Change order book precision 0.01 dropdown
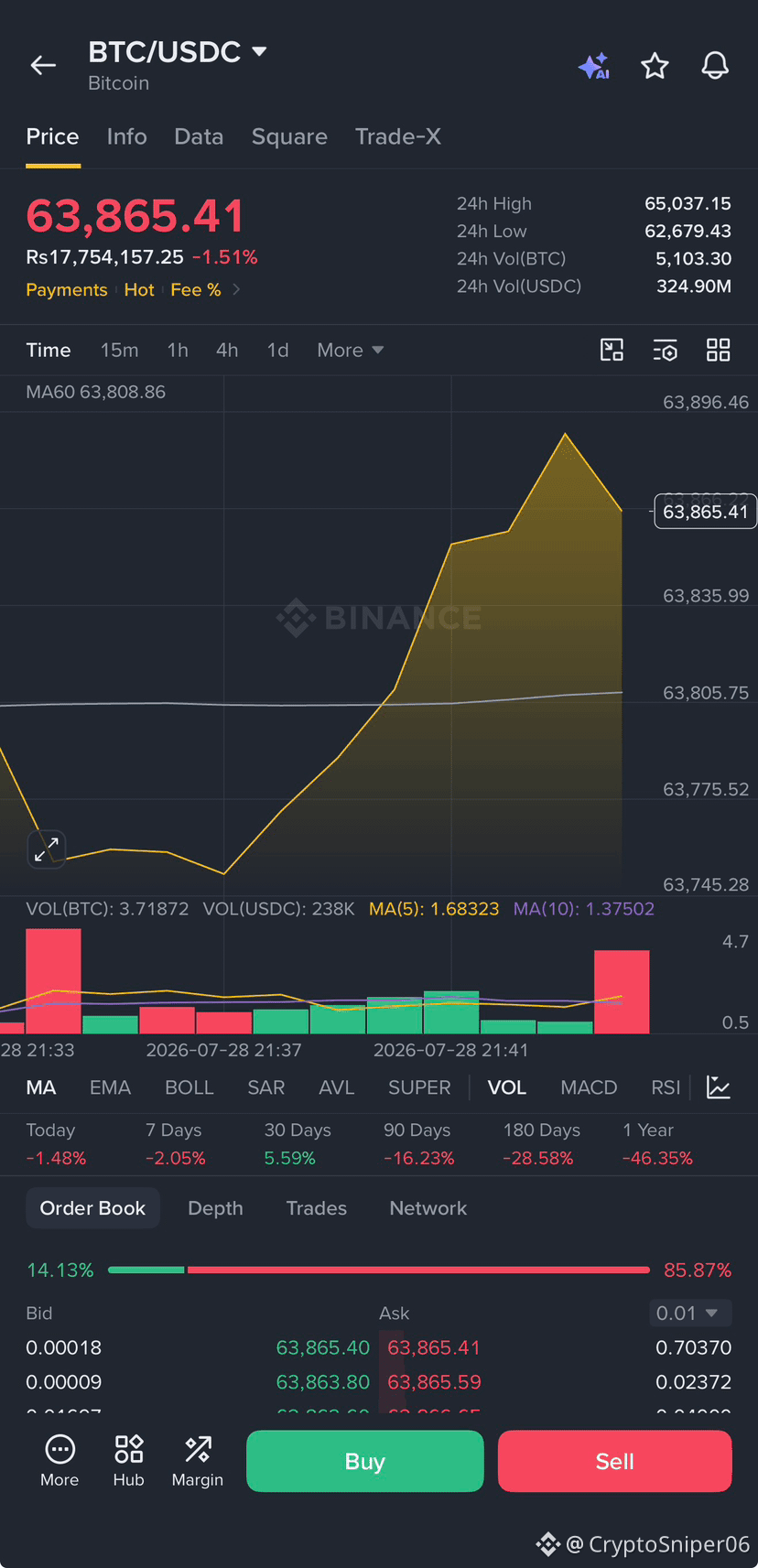Image resolution: width=758 pixels, height=1568 pixels. tap(690, 1313)
